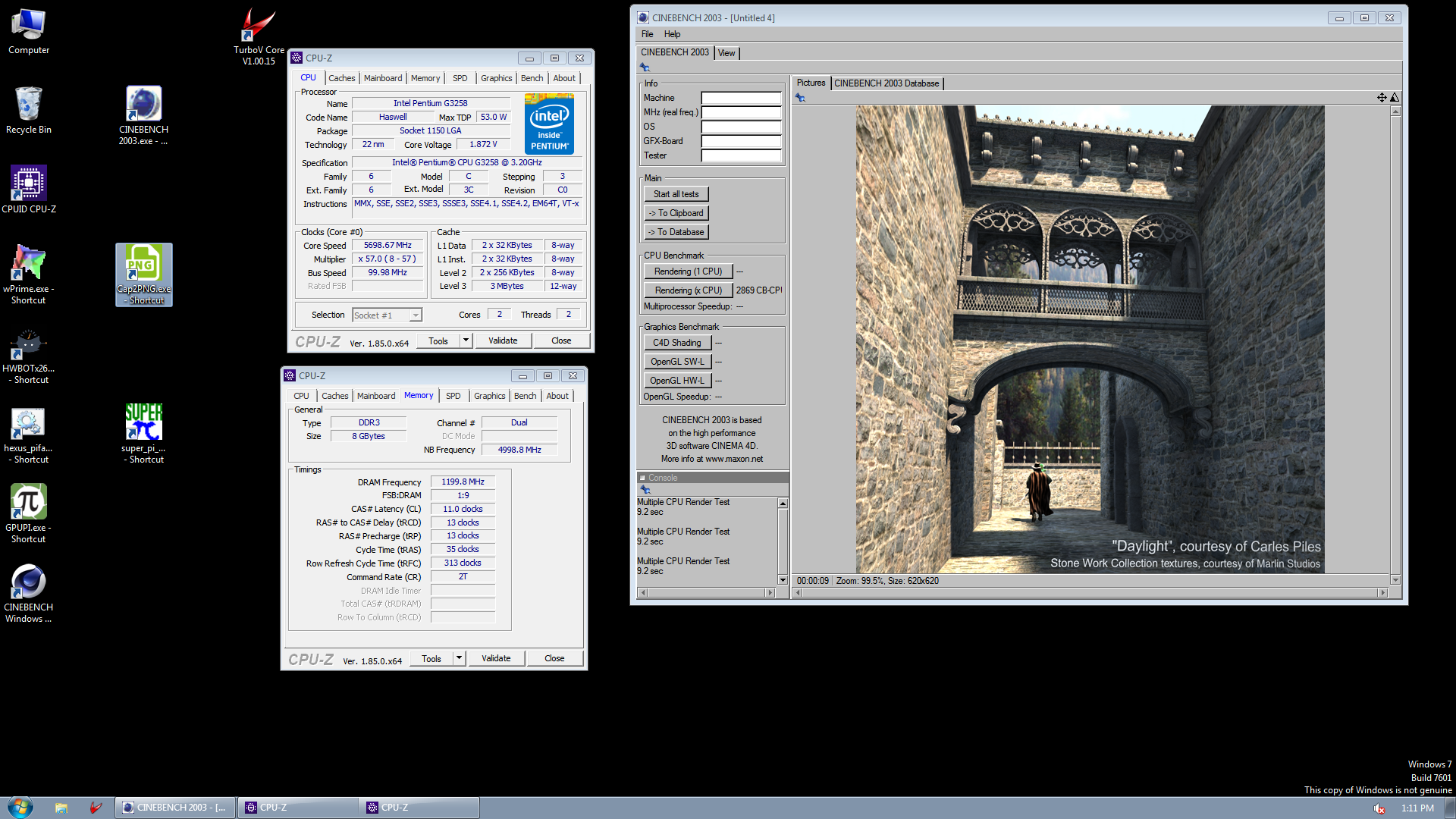
Task: Open HWBOTx26 shortcut icon
Action: [29, 355]
